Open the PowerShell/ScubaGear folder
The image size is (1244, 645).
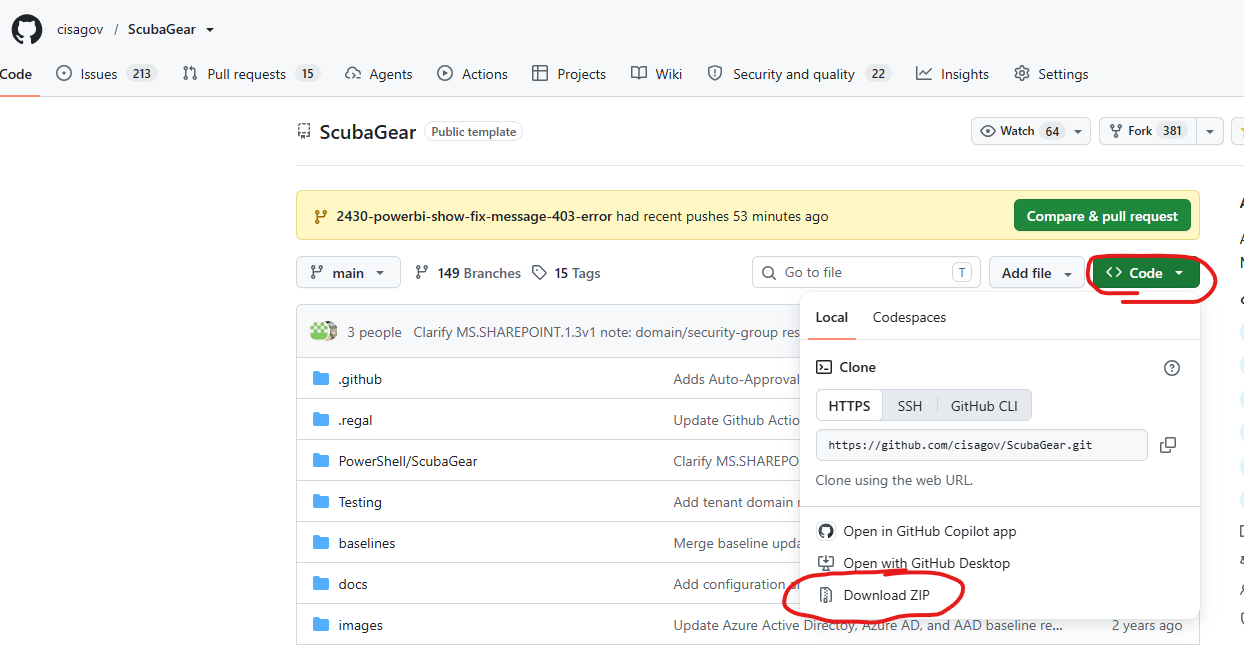pyautogui.click(x=408, y=461)
